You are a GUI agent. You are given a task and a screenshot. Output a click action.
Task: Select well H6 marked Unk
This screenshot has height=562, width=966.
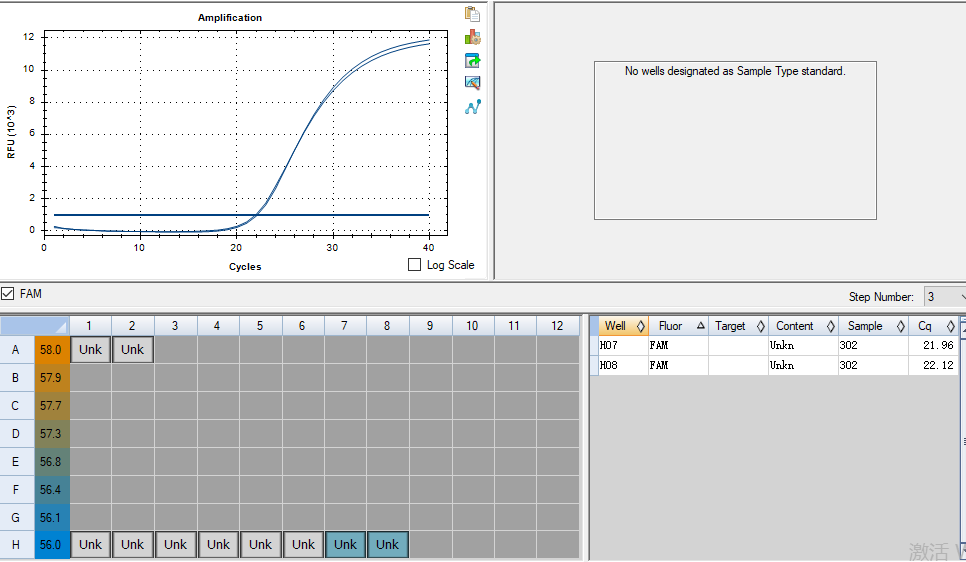303,545
